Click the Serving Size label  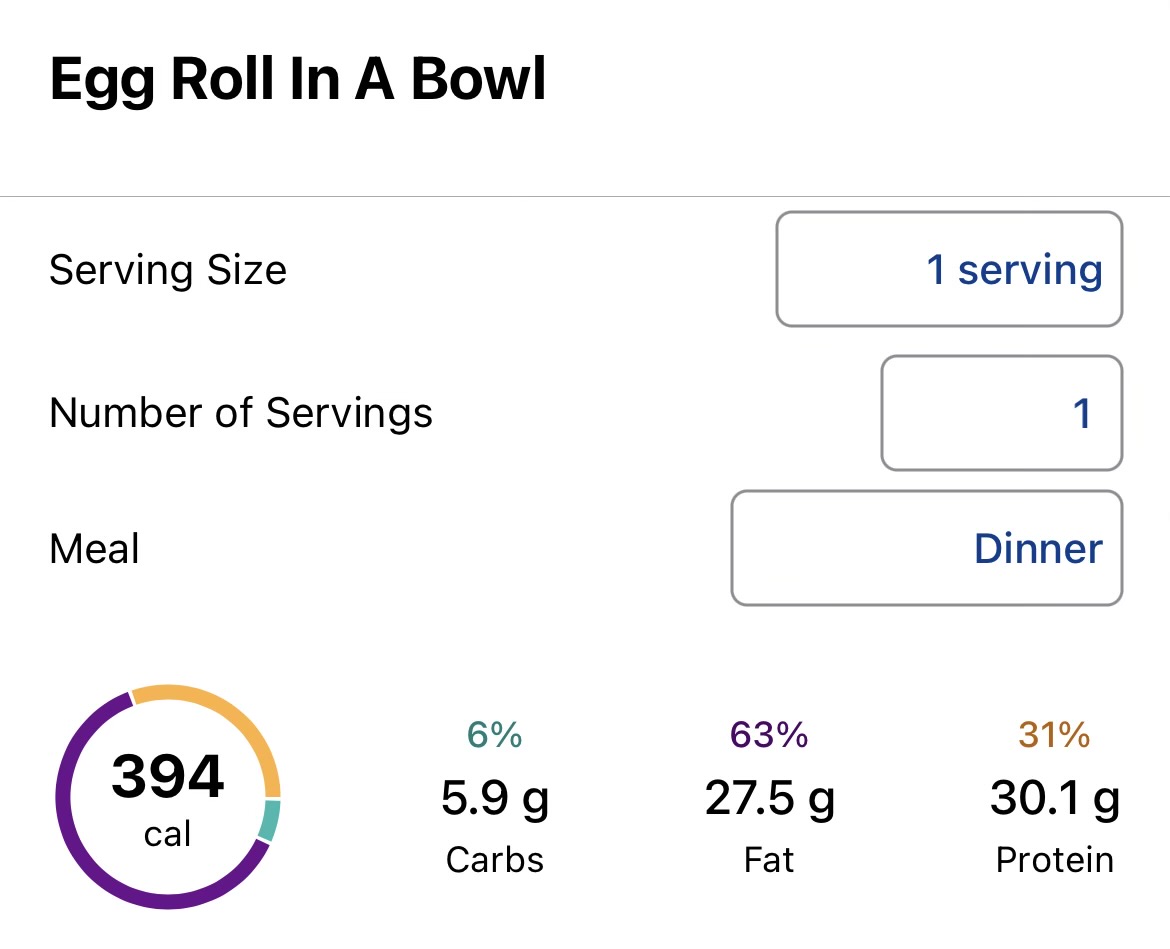coord(168,270)
